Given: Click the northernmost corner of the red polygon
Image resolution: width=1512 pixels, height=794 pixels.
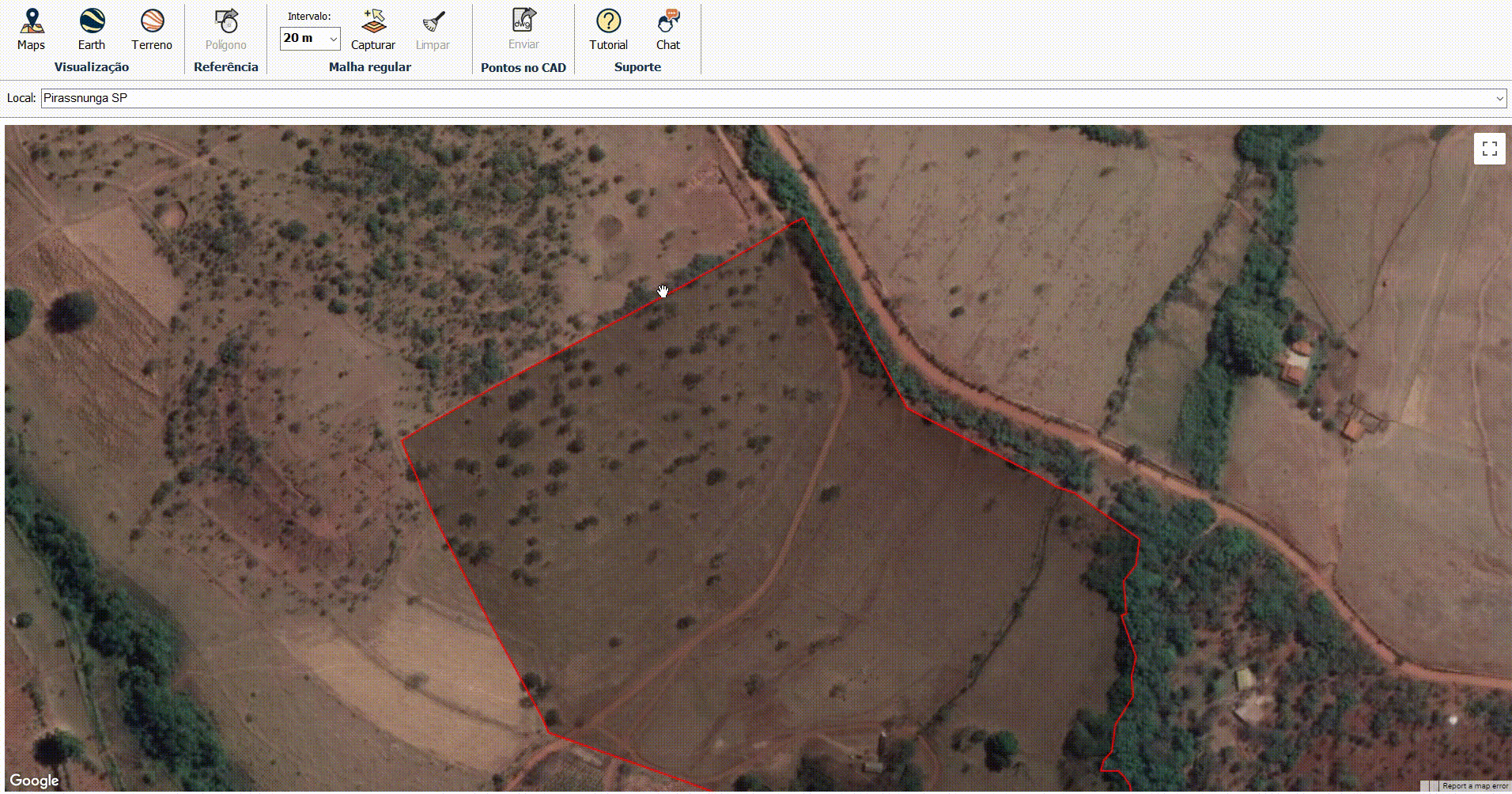Looking at the screenshot, I should (x=803, y=218).
